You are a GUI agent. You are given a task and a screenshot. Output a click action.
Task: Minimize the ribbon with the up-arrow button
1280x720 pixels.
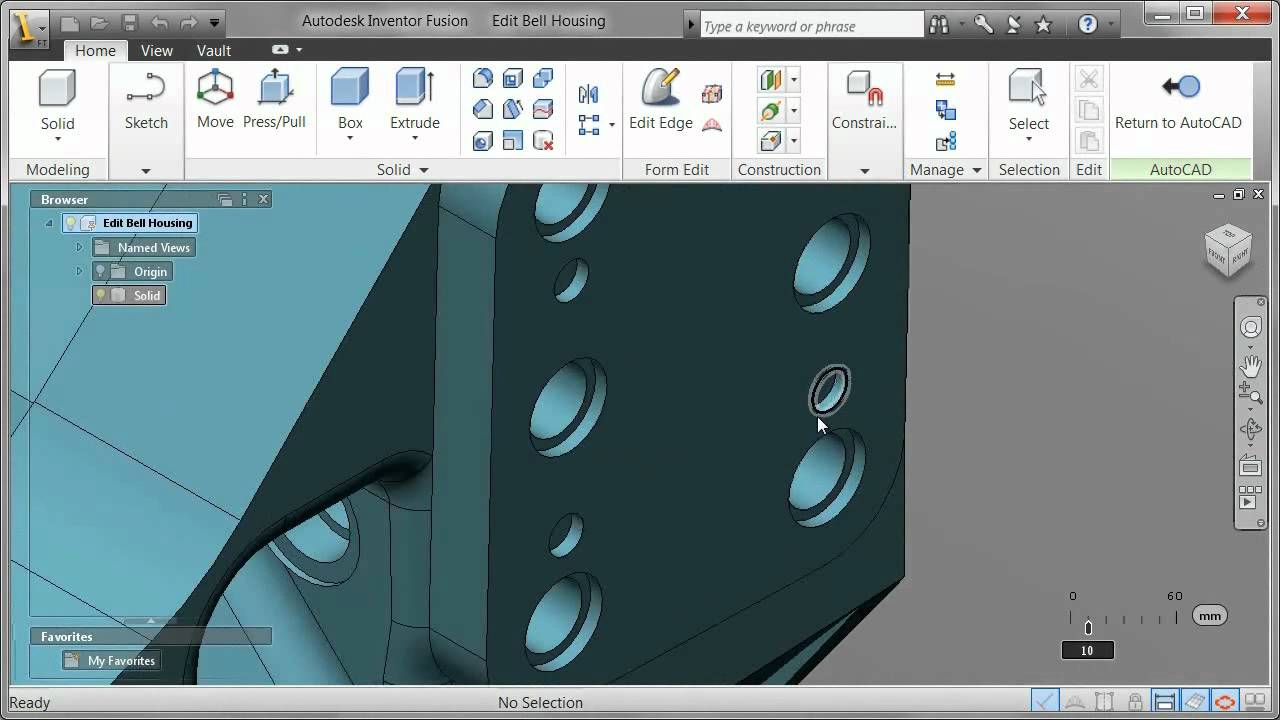[280, 49]
